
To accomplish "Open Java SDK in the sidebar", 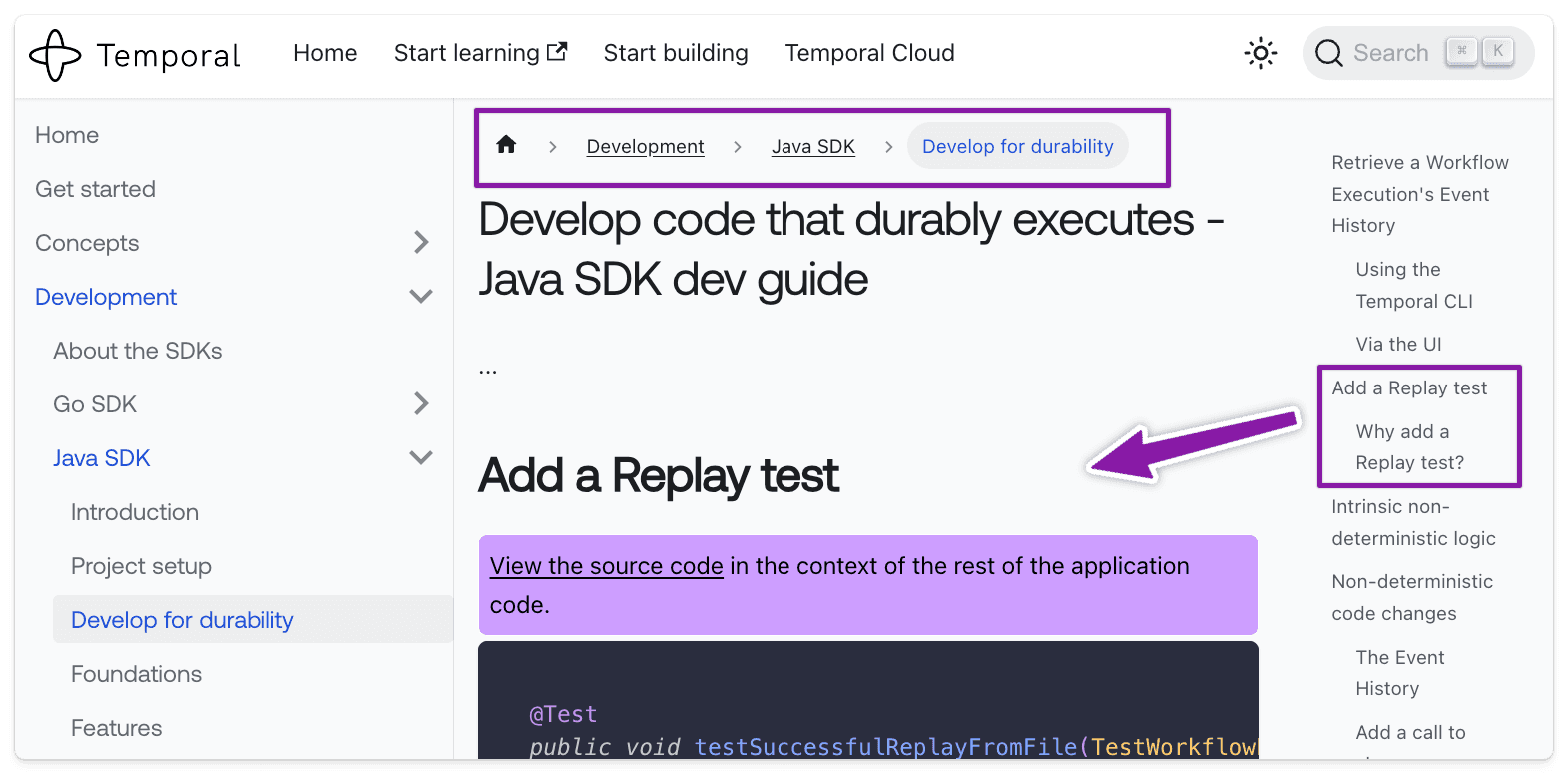I will (101, 458).
